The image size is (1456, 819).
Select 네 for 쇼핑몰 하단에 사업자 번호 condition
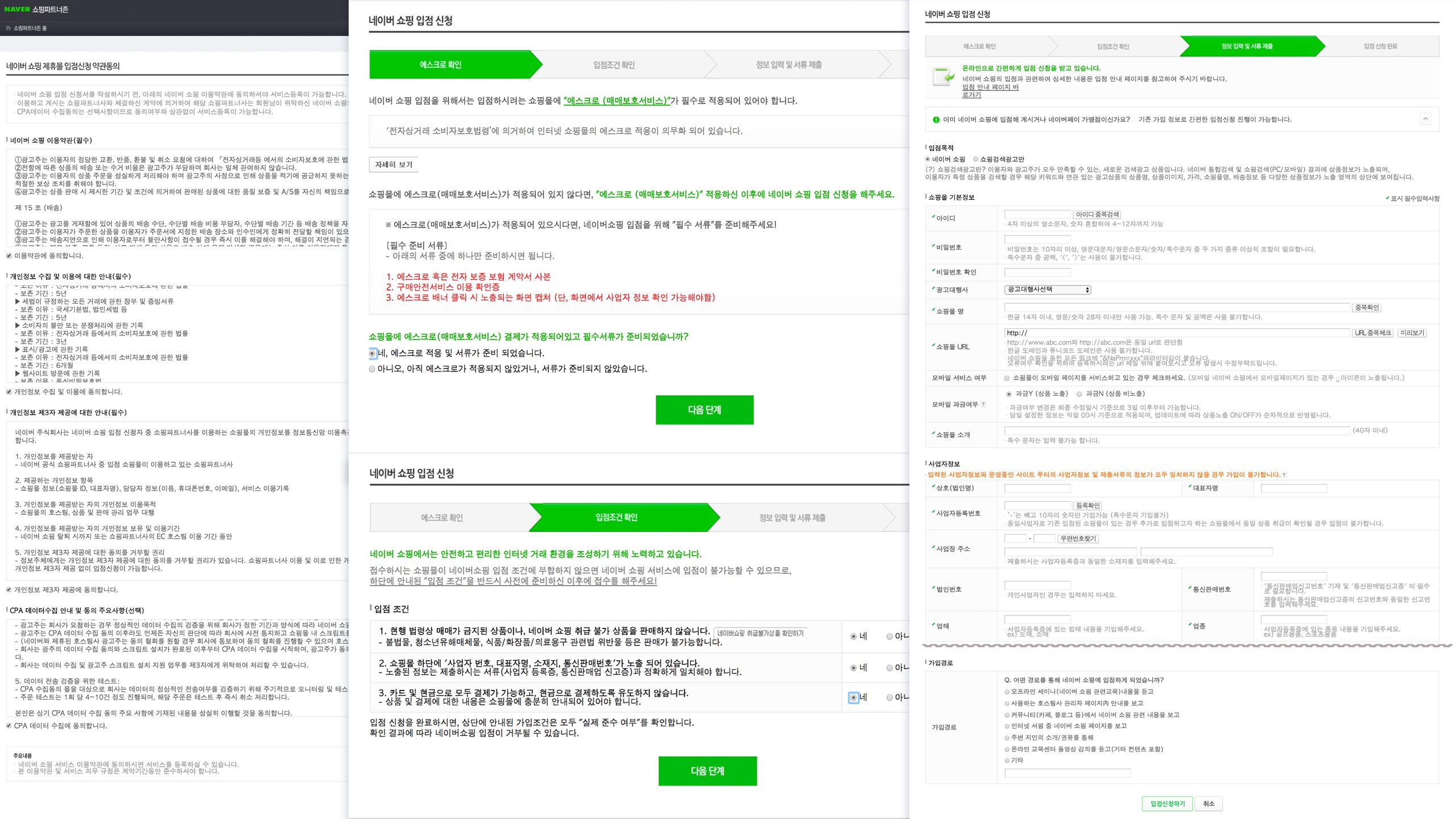[x=853, y=668]
